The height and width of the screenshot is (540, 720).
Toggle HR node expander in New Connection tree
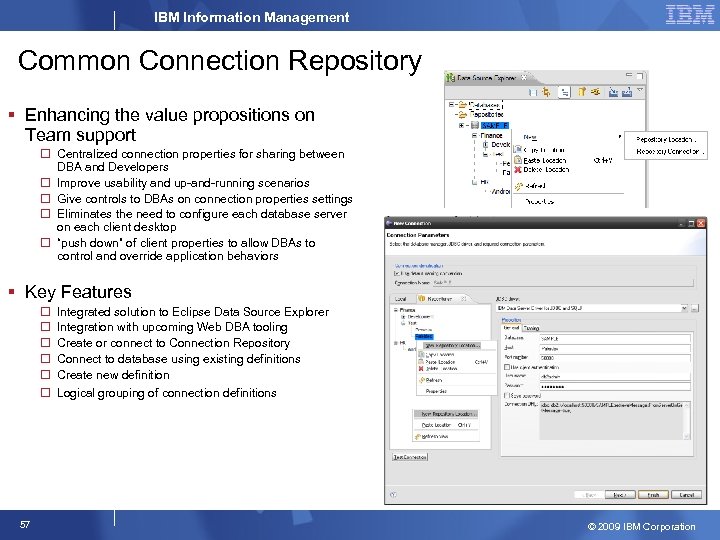tap(395, 343)
